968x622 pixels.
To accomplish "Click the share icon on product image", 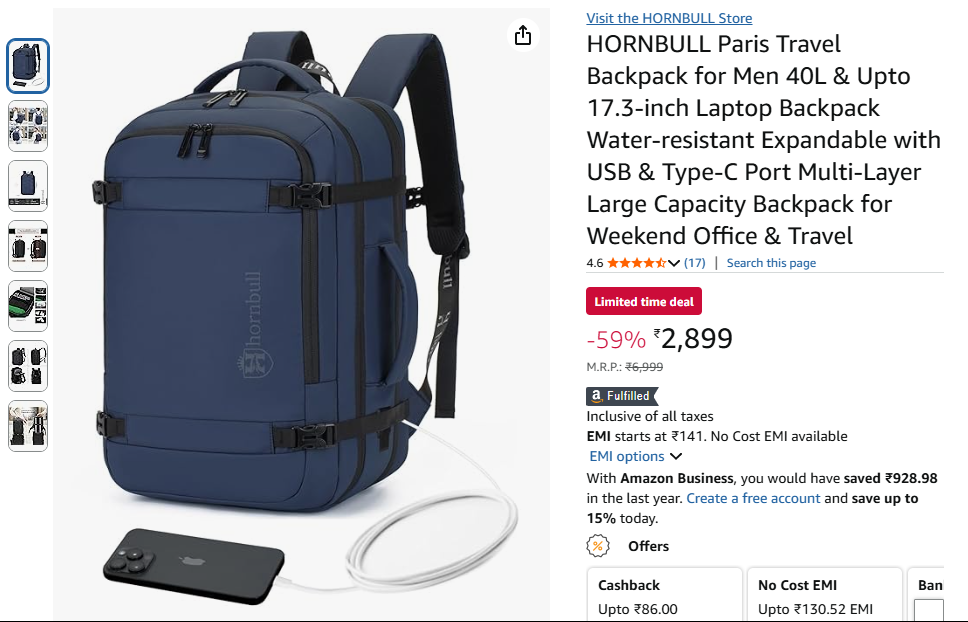I will pos(523,35).
